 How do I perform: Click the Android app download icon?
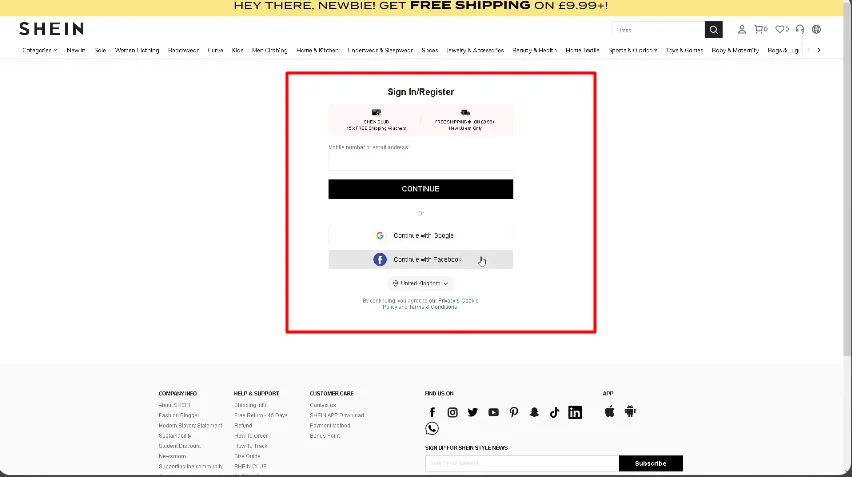pyautogui.click(x=630, y=411)
